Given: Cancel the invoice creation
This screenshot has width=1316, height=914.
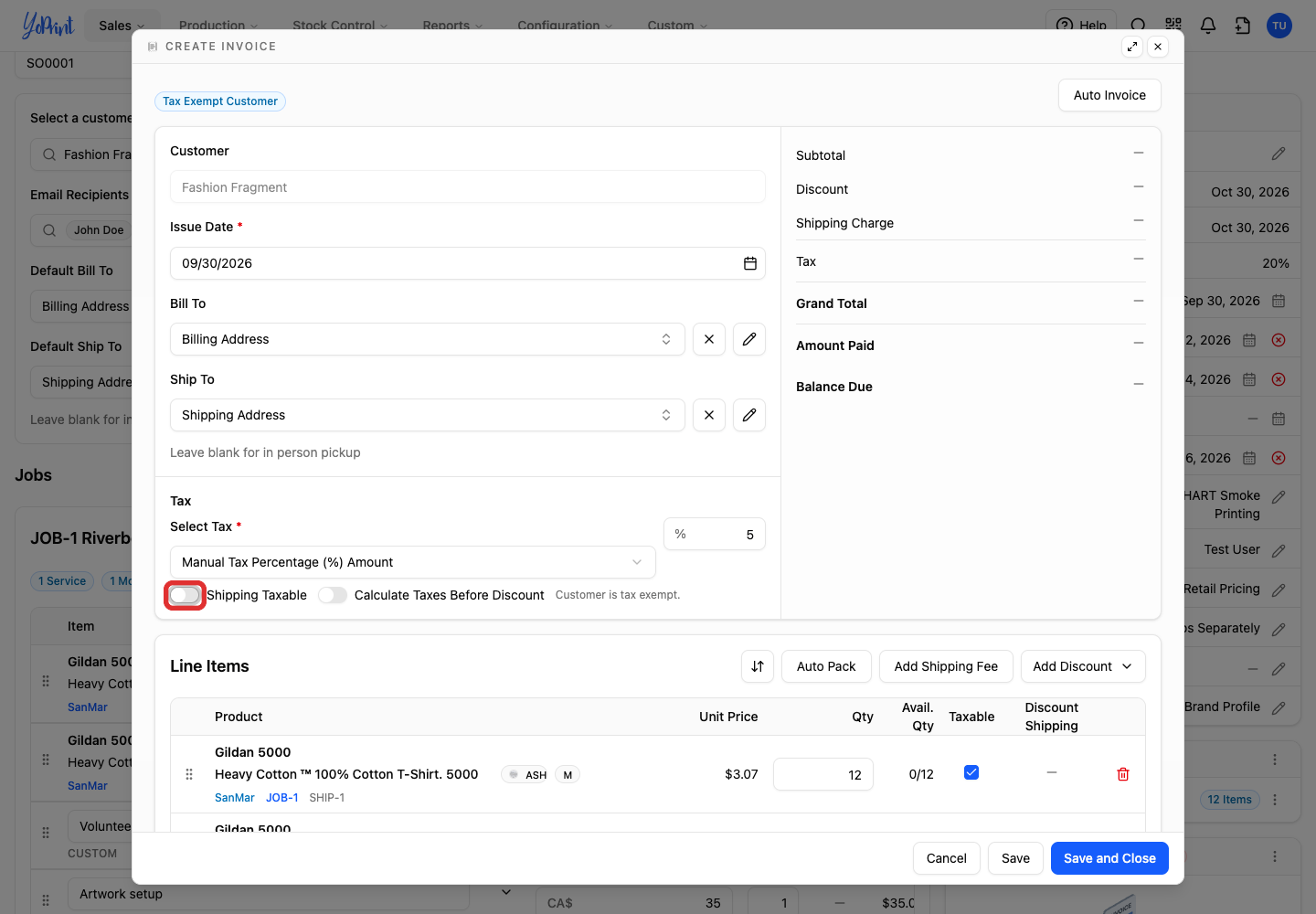Looking at the screenshot, I should click(x=946, y=858).
